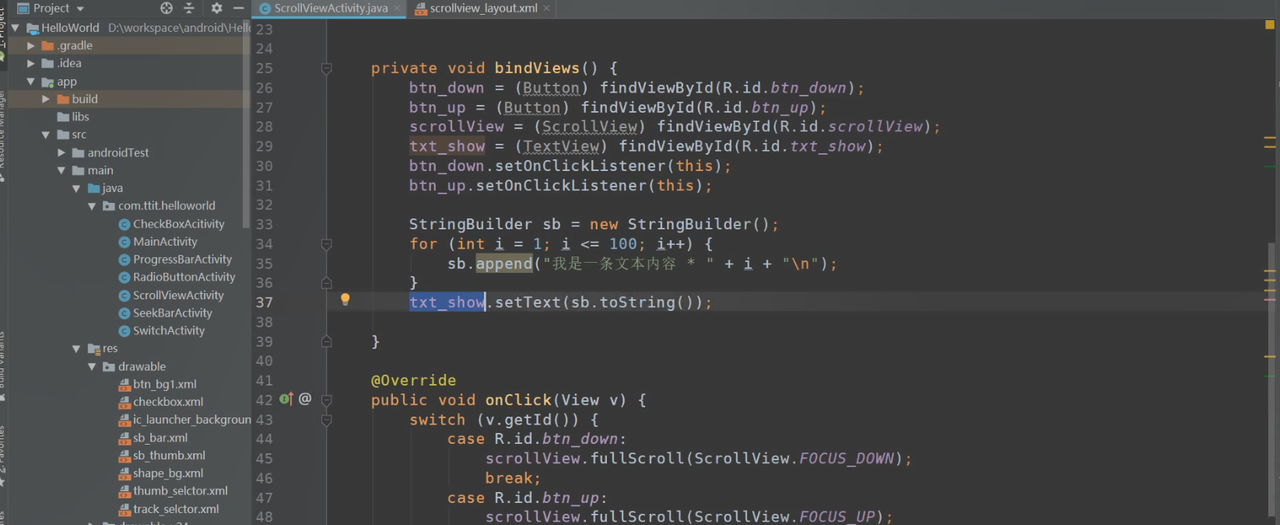The image size is (1280, 525).
Task: Click the implements-method gutter icon at line 42
Action: (285, 399)
